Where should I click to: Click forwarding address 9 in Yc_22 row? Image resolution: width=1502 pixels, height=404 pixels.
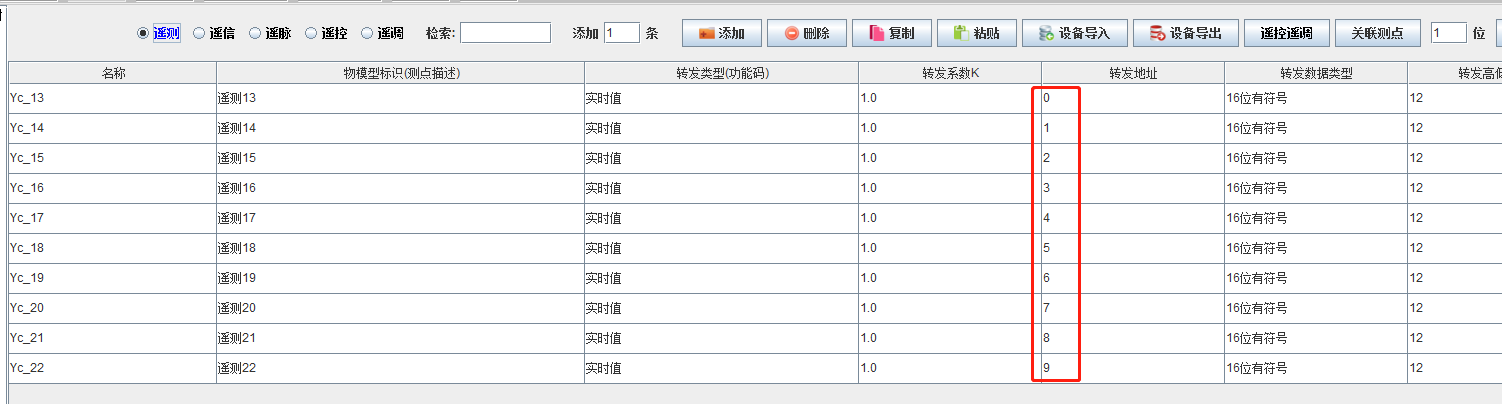click(x=1133, y=368)
